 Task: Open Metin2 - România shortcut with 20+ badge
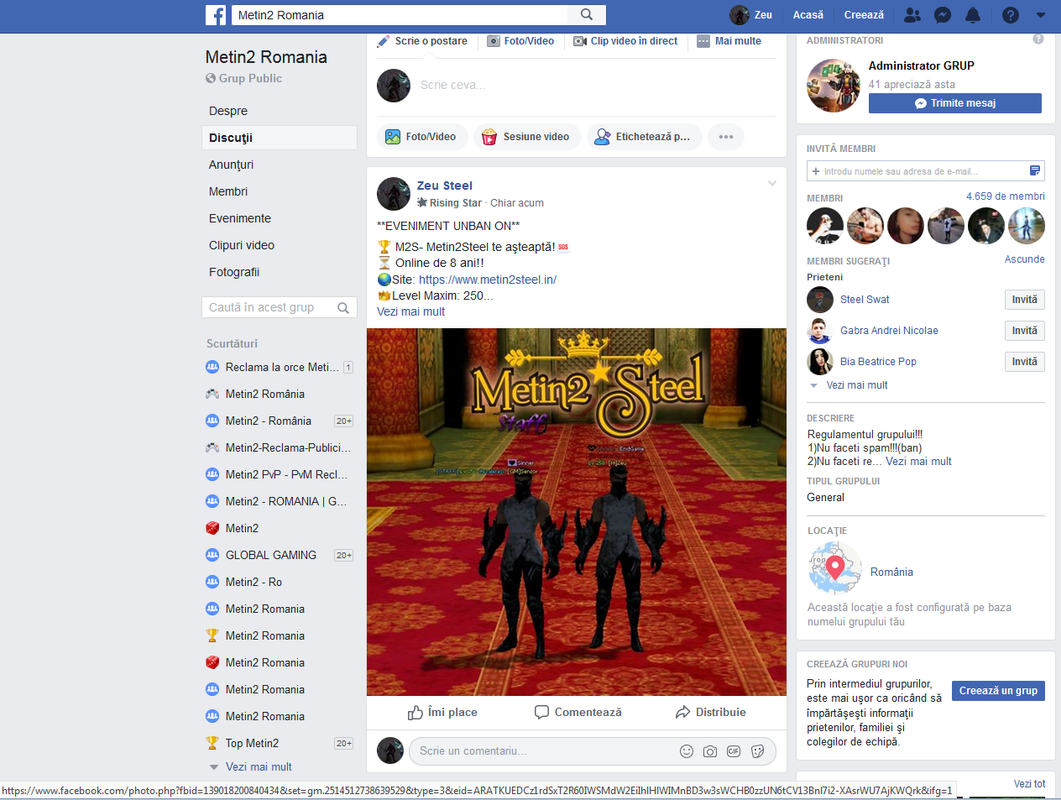[279, 421]
